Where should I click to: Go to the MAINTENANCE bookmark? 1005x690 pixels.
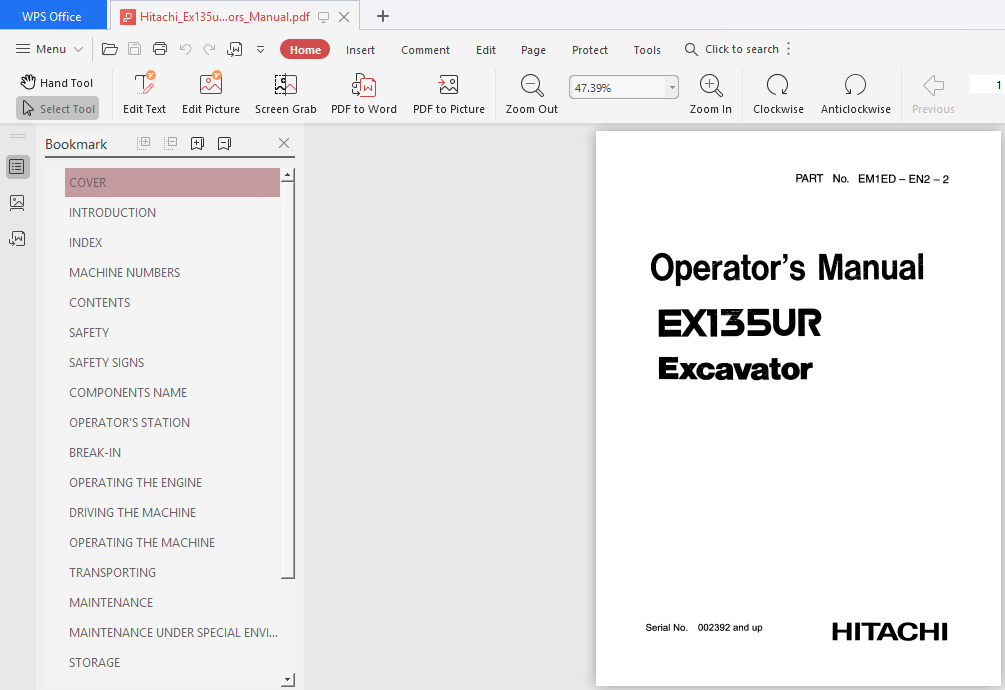tap(111, 603)
